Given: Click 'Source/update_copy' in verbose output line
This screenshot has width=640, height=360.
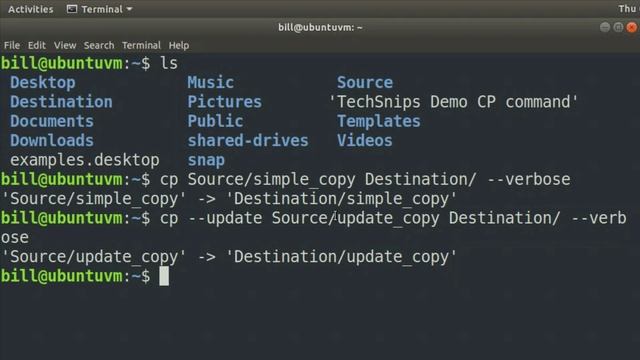Looking at the screenshot, I should (94, 257).
